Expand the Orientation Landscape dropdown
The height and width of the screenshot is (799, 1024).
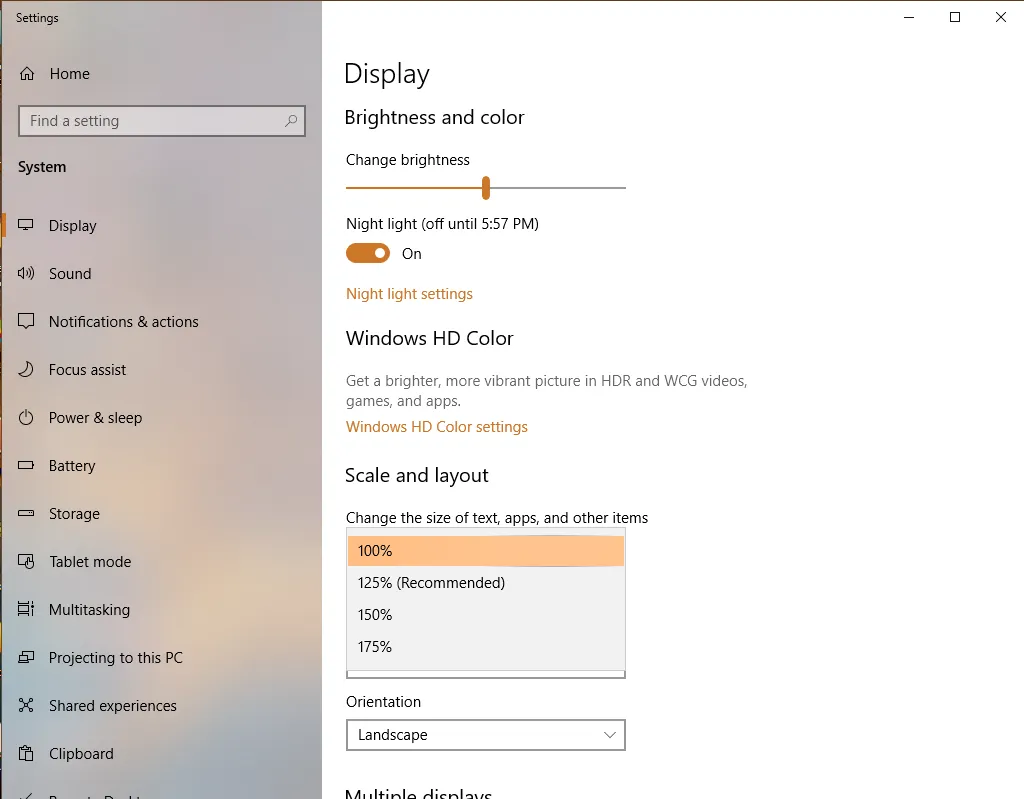[485, 735]
